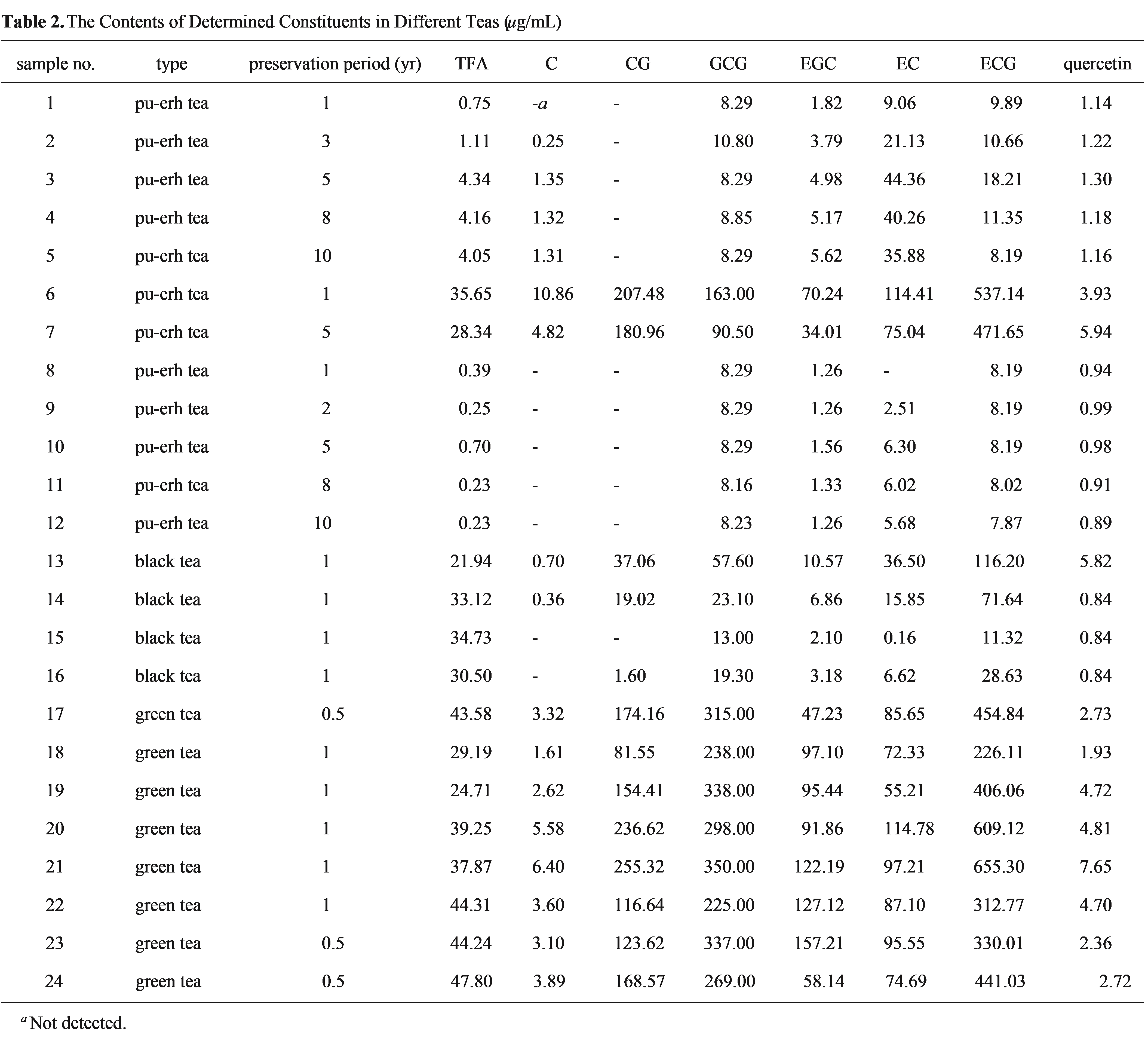This screenshot has width=1148, height=1044.
Task: Click the ECG value 116.20
Action: 999,561
